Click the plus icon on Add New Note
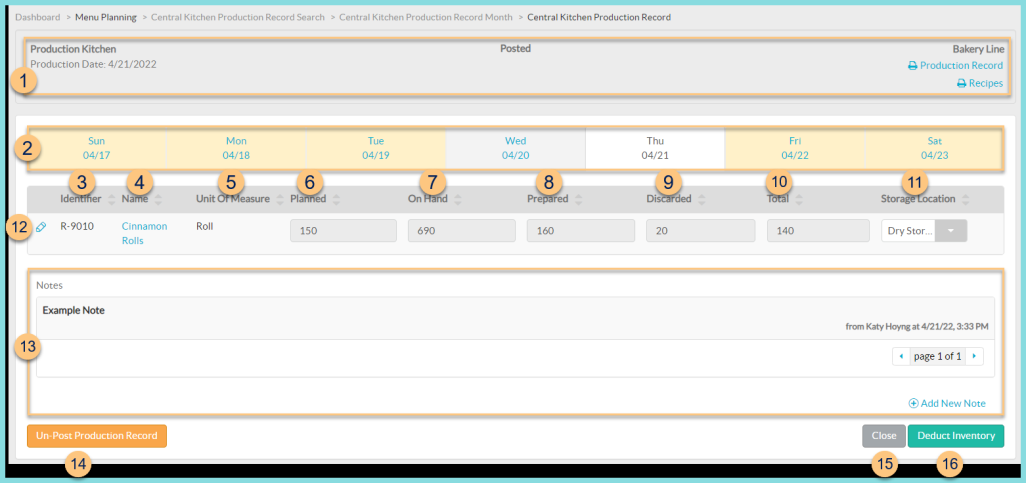This screenshot has height=483, width=1026. 913,403
